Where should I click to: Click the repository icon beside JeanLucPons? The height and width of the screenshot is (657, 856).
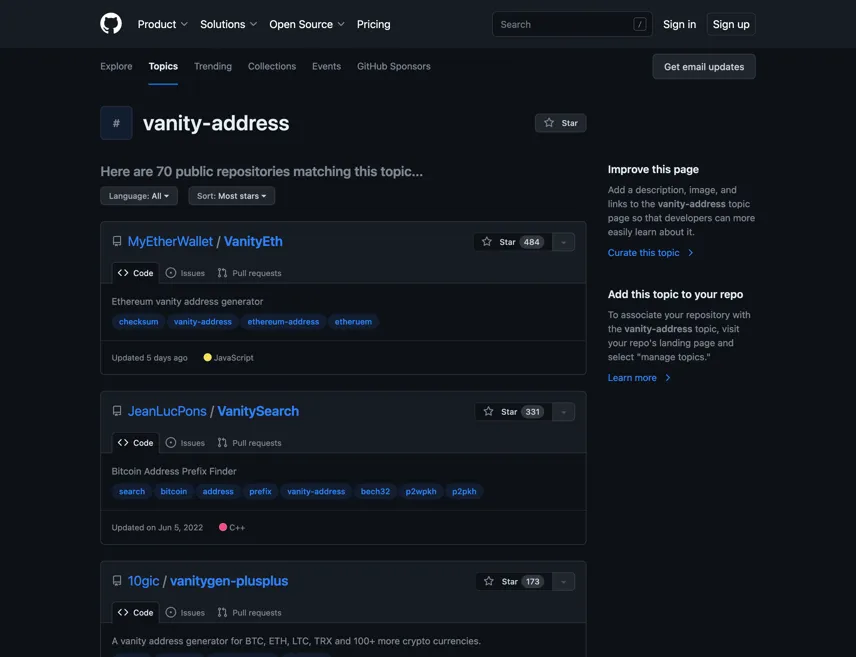click(x=117, y=411)
